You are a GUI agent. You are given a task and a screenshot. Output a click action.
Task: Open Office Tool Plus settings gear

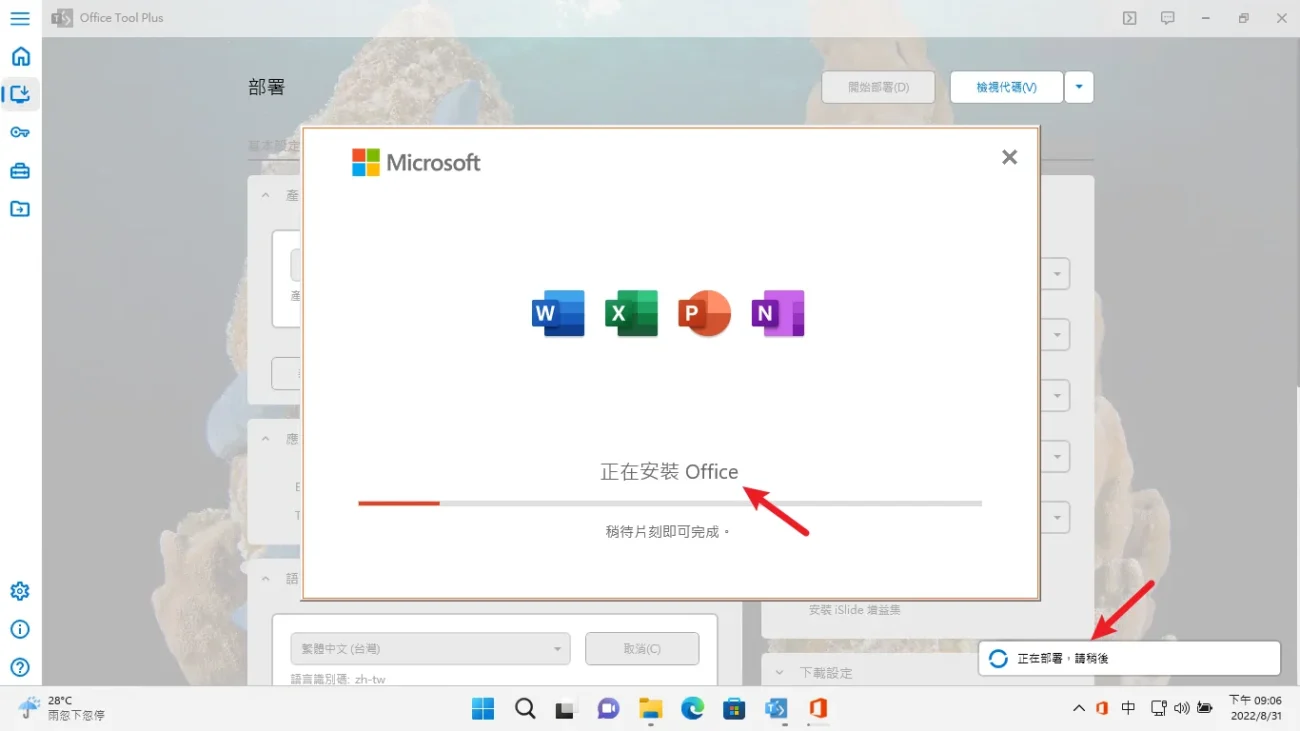20,591
